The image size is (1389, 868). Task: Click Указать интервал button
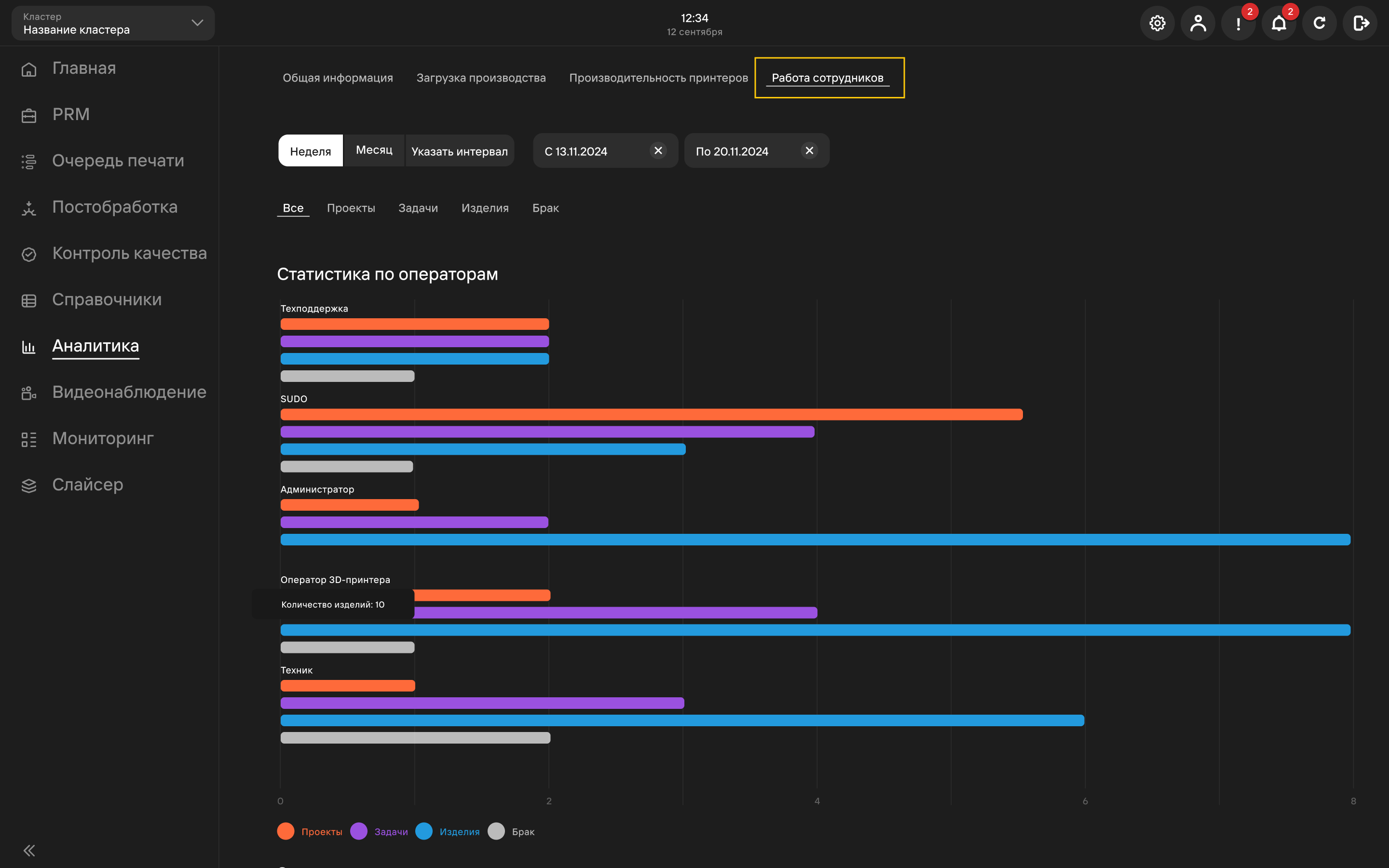point(460,150)
